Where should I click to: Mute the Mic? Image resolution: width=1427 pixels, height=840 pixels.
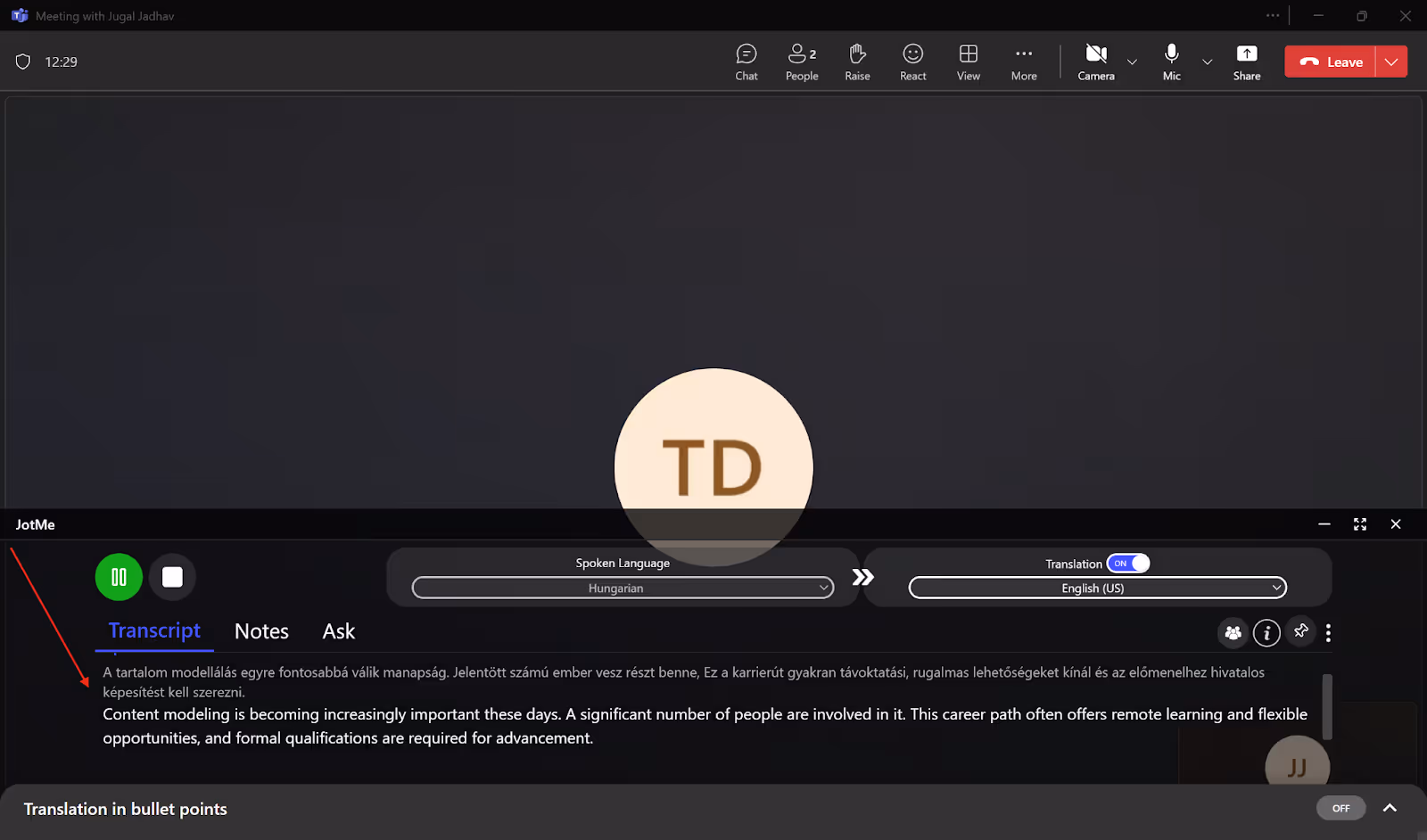(x=1172, y=62)
